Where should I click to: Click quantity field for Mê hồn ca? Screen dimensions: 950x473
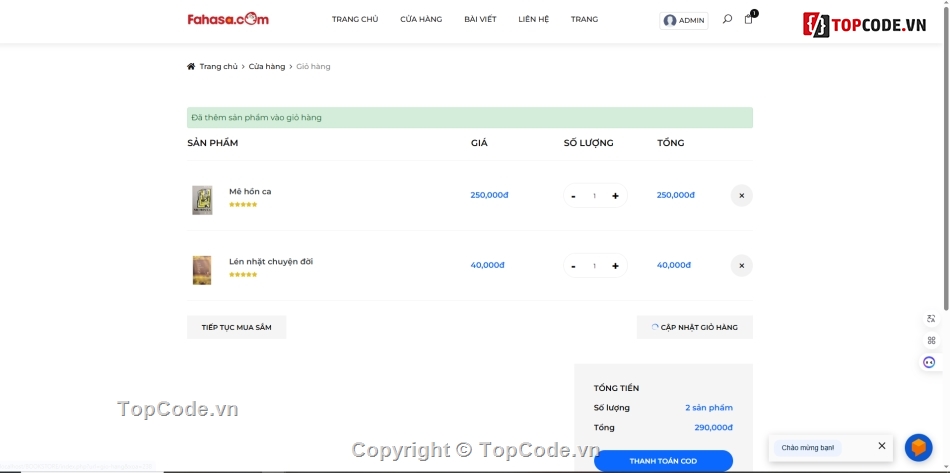click(594, 196)
